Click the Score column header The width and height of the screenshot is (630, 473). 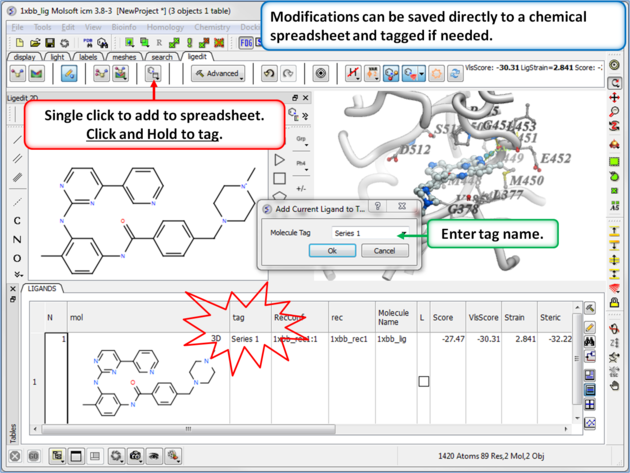tap(443, 317)
